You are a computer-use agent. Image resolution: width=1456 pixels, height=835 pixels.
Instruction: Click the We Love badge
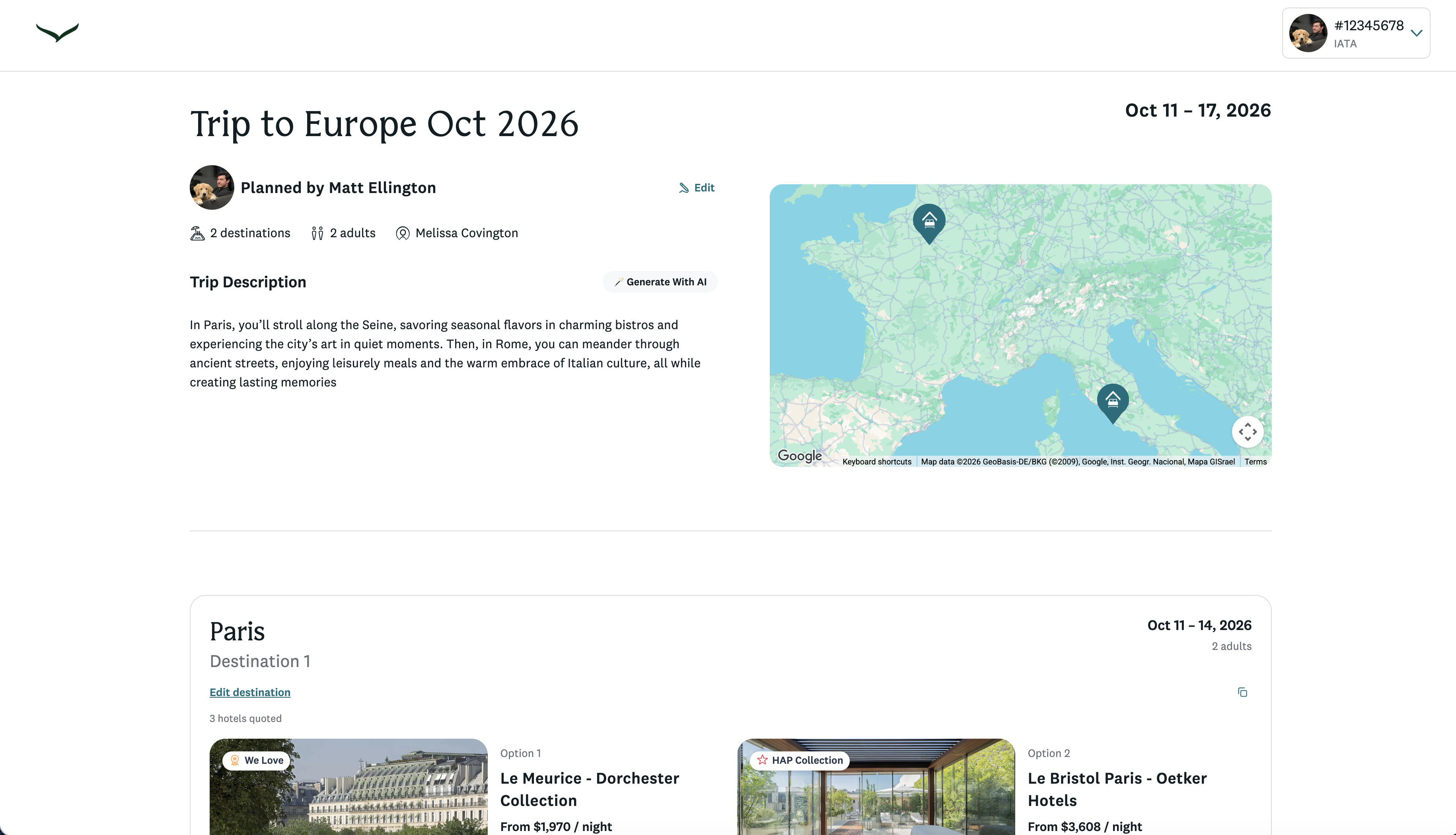[256, 761]
